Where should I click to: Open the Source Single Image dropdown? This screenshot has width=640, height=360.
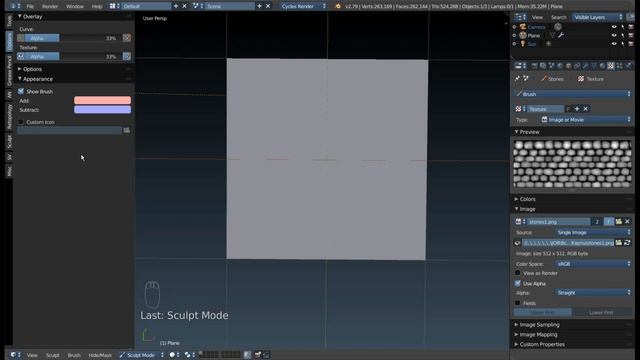[593, 232]
